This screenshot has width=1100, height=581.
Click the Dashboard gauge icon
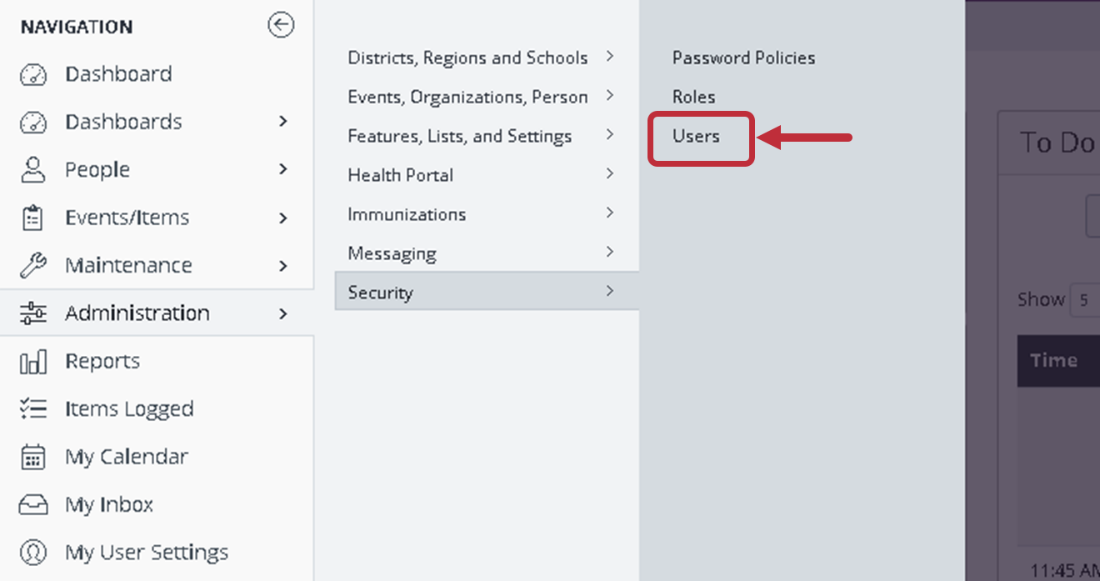(34, 74)
